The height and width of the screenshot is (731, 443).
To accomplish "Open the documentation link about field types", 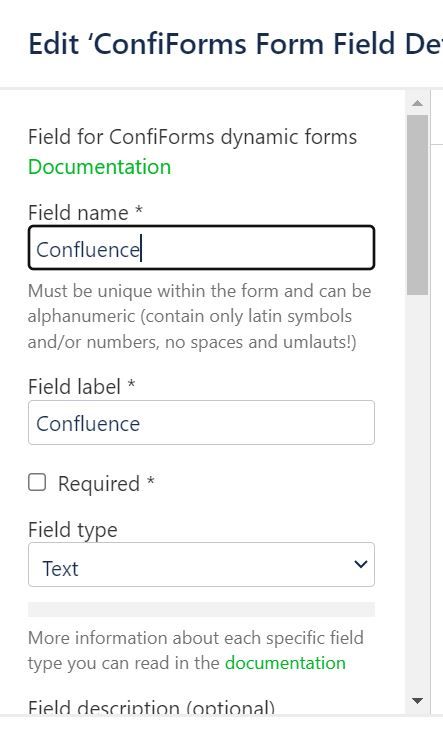I will click(285, 662).
